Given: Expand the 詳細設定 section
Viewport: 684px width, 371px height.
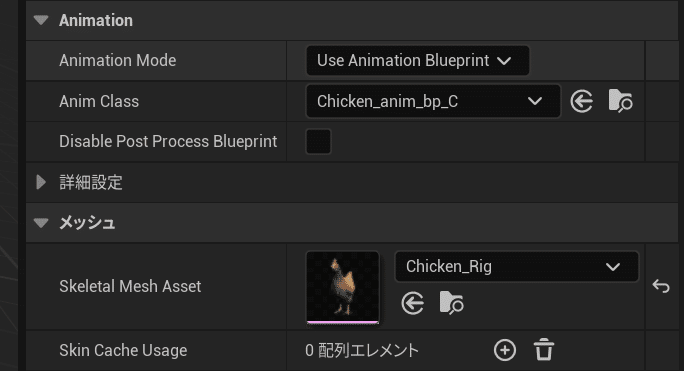Looking at the screenshot, I should click(x=41, y=182).
